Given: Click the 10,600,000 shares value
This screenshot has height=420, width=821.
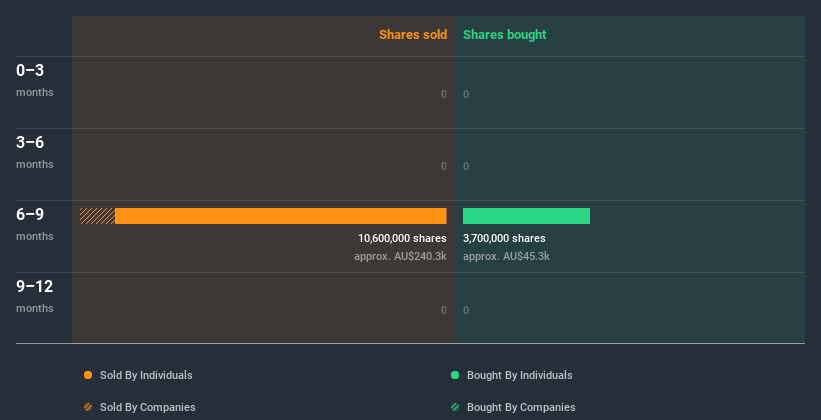Looking at the screenshot, I should tap(402, 238).
